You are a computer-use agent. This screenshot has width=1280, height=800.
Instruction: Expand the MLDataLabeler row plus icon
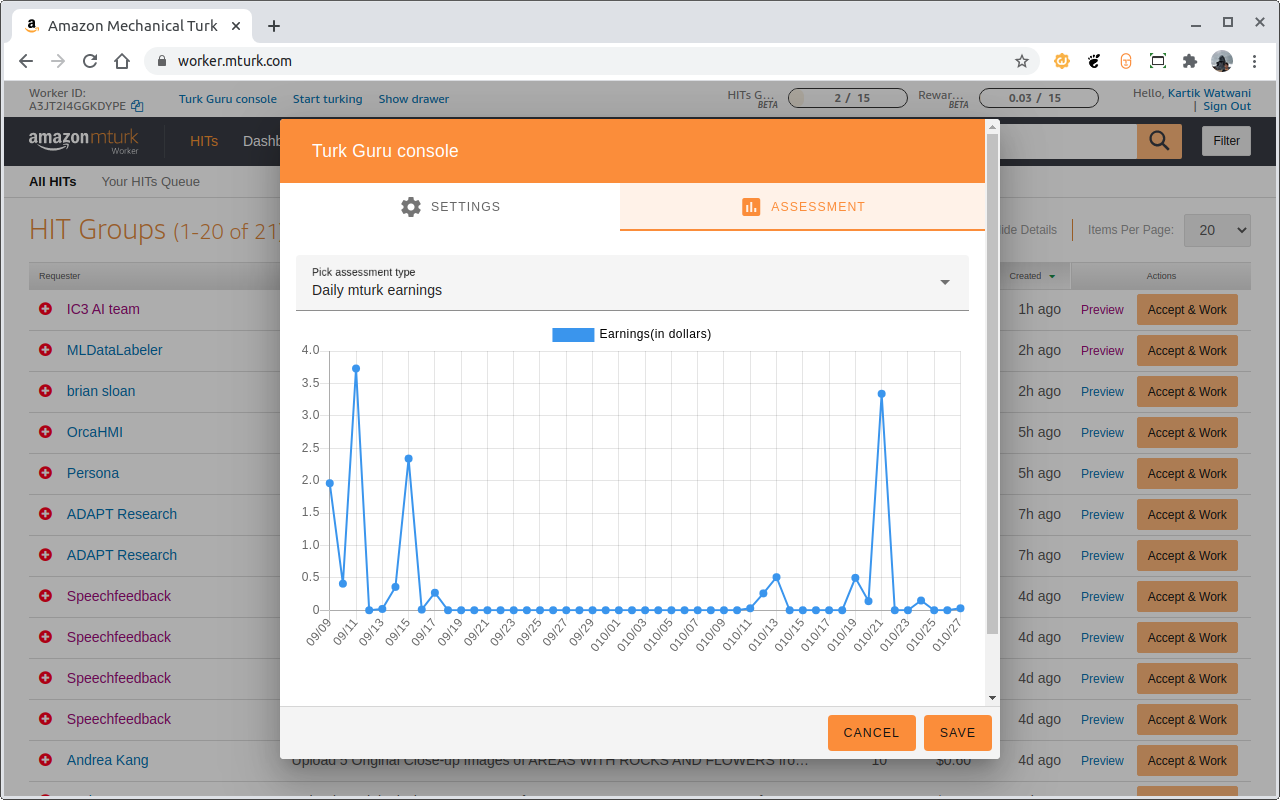[x=45, y=350]
